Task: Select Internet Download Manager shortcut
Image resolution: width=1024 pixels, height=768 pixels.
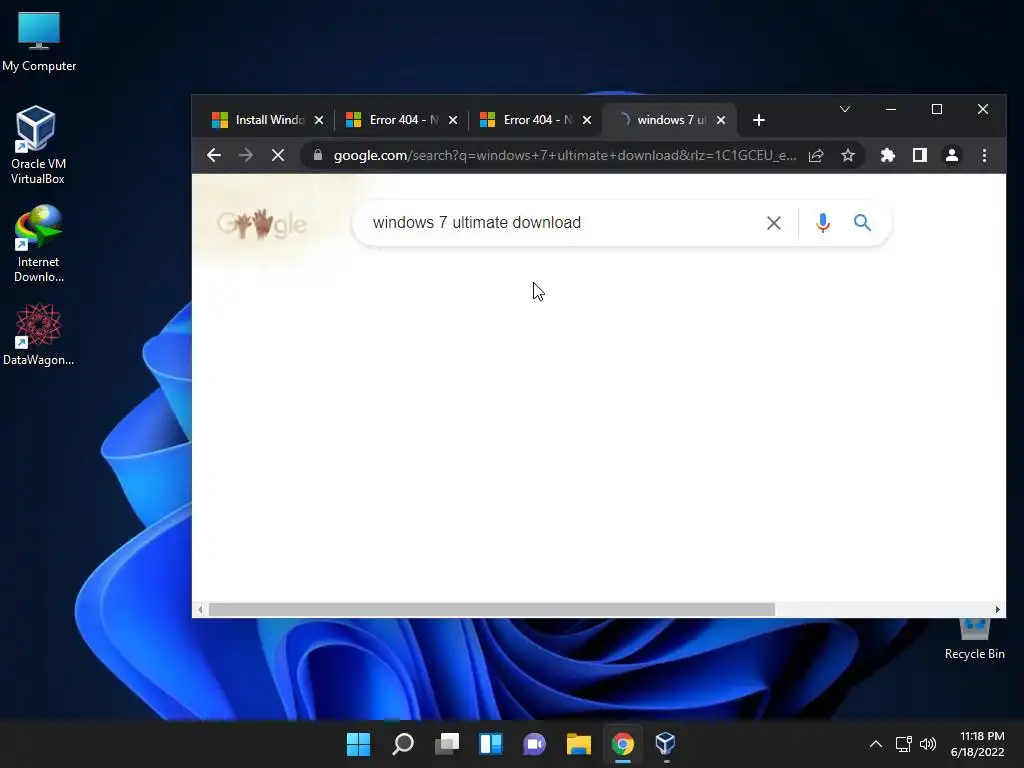Action: tap(38, 244)
